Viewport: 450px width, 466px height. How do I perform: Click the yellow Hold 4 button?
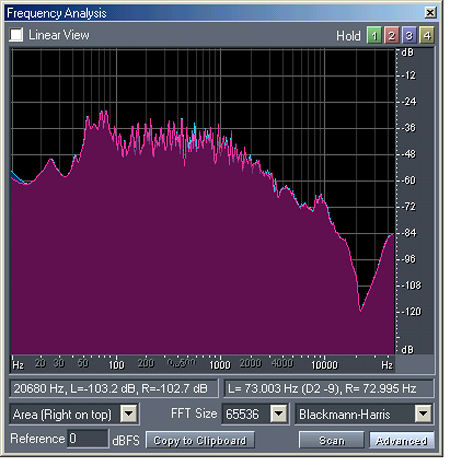[427, 35]
